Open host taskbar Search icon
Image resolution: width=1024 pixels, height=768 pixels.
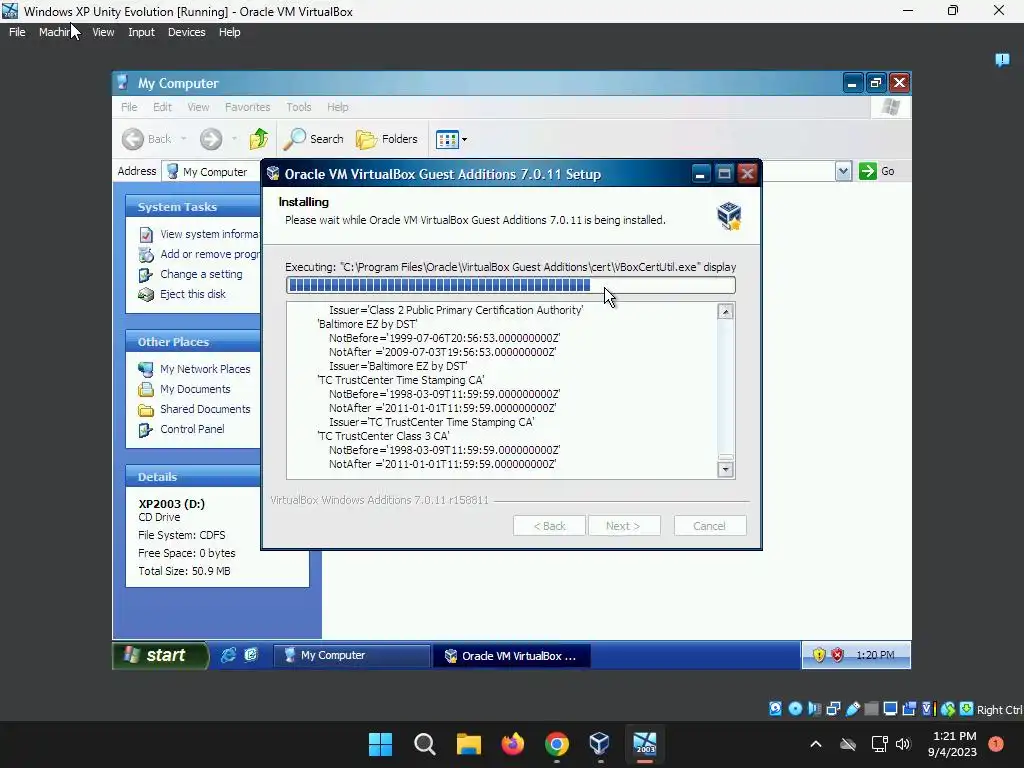(424, 744)
